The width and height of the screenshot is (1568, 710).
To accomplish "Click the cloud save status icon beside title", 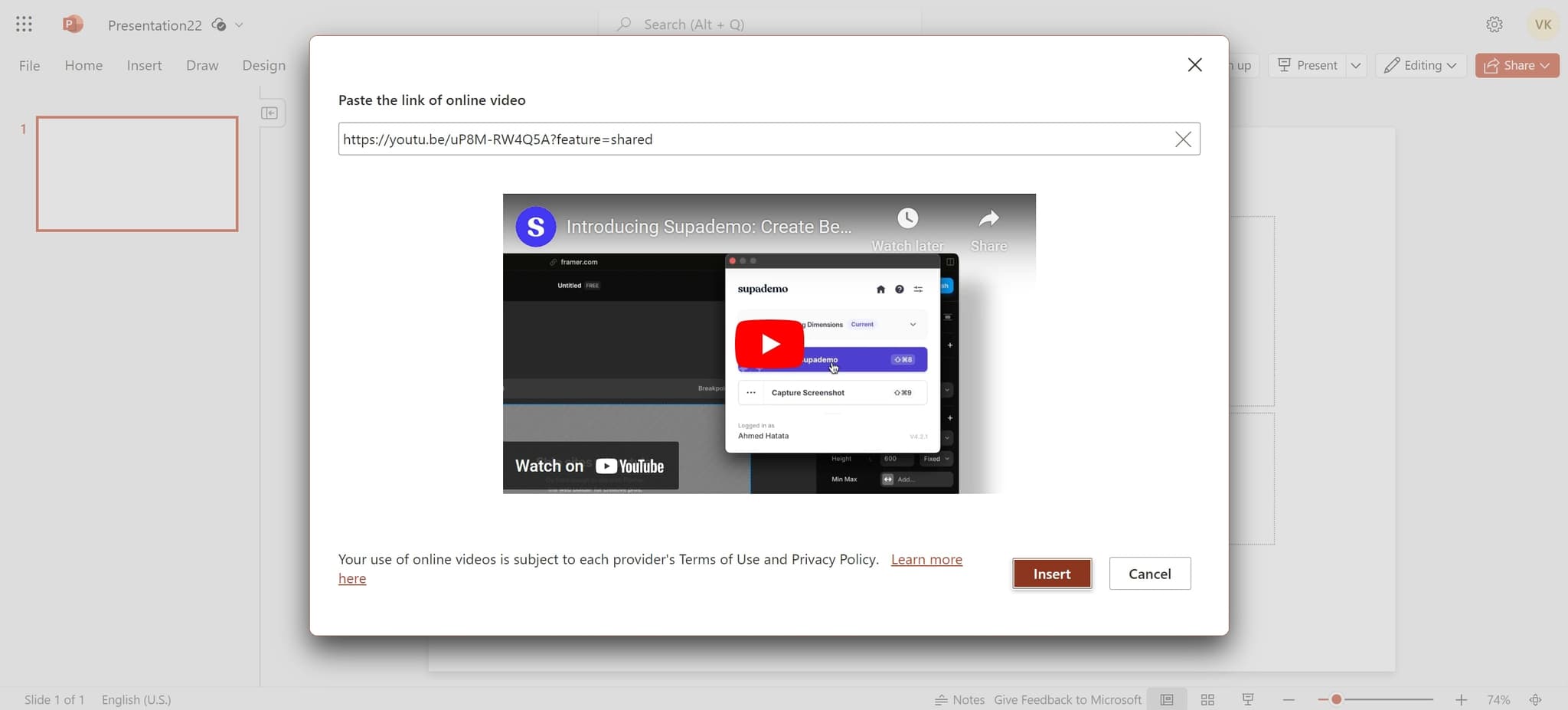I will [x=217, y=25].
